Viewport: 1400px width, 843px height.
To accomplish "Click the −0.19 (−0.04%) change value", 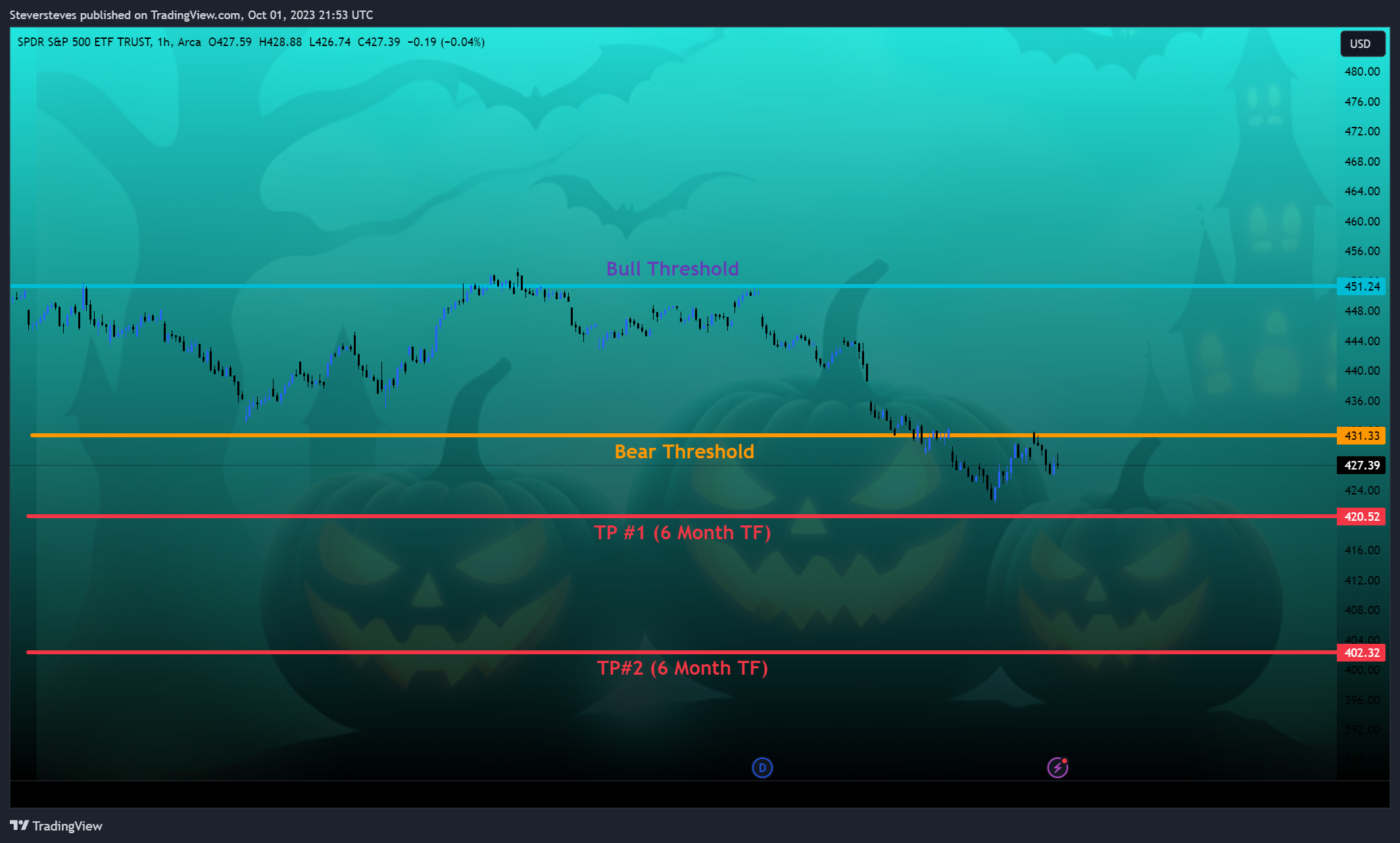I will click(x=446, y=42).
